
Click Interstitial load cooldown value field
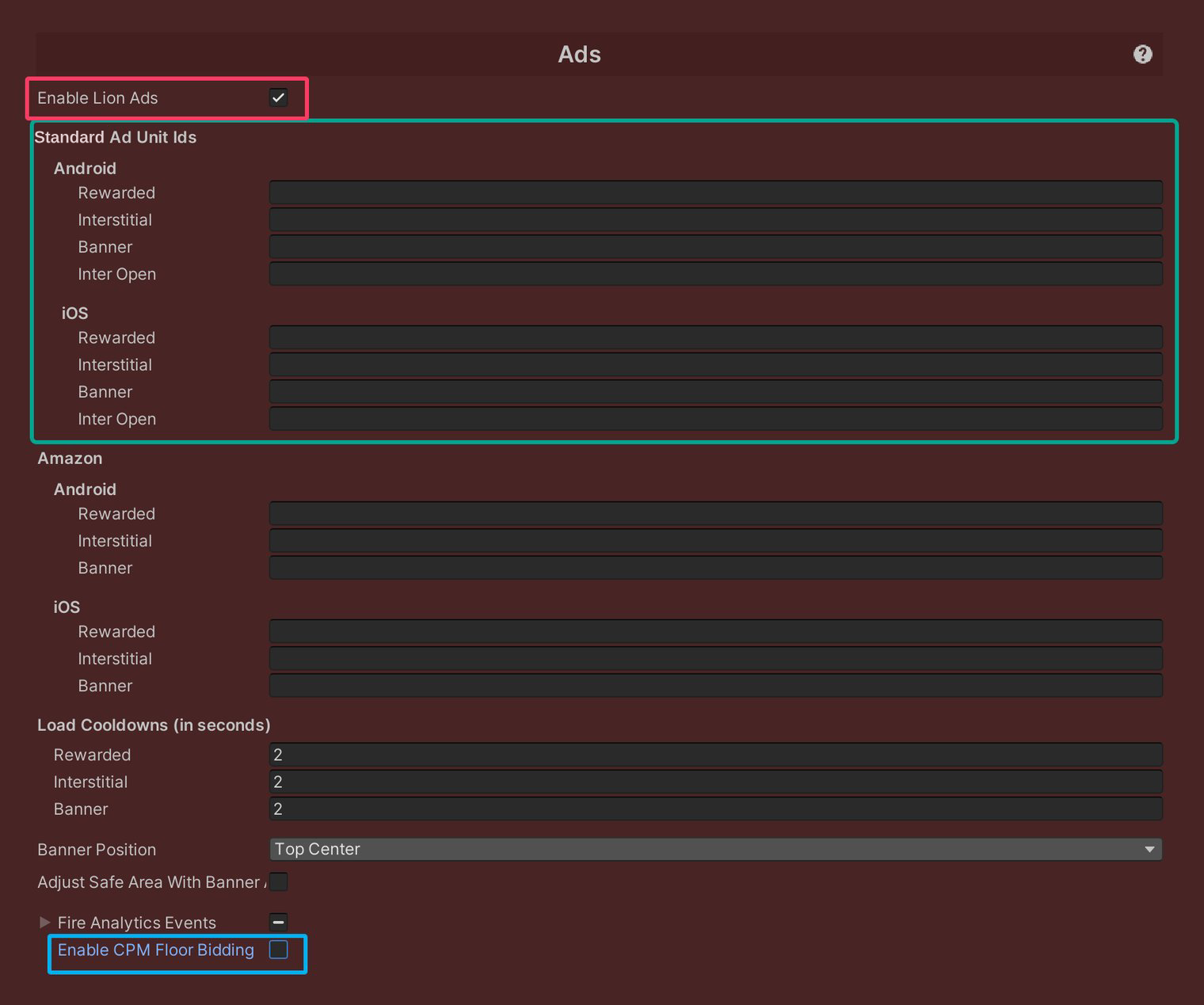point(714,782)
